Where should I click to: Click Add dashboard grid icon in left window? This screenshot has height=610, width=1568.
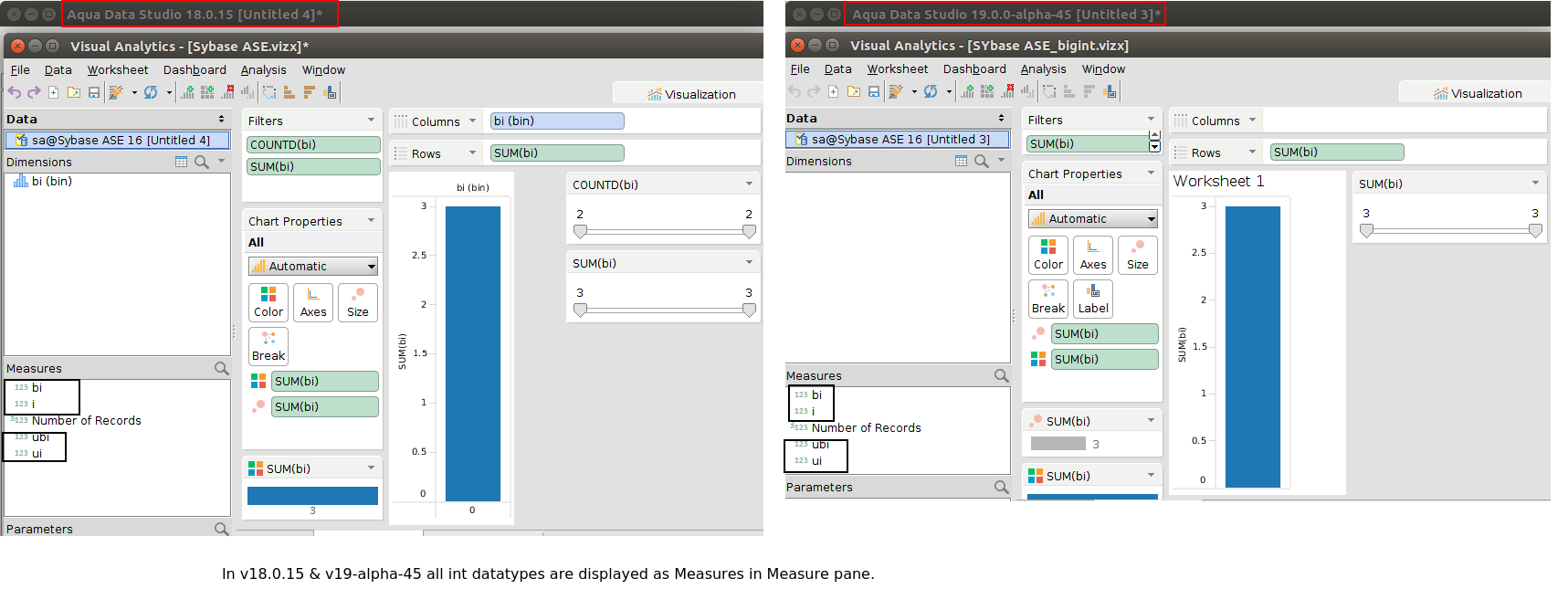(207, 92)
